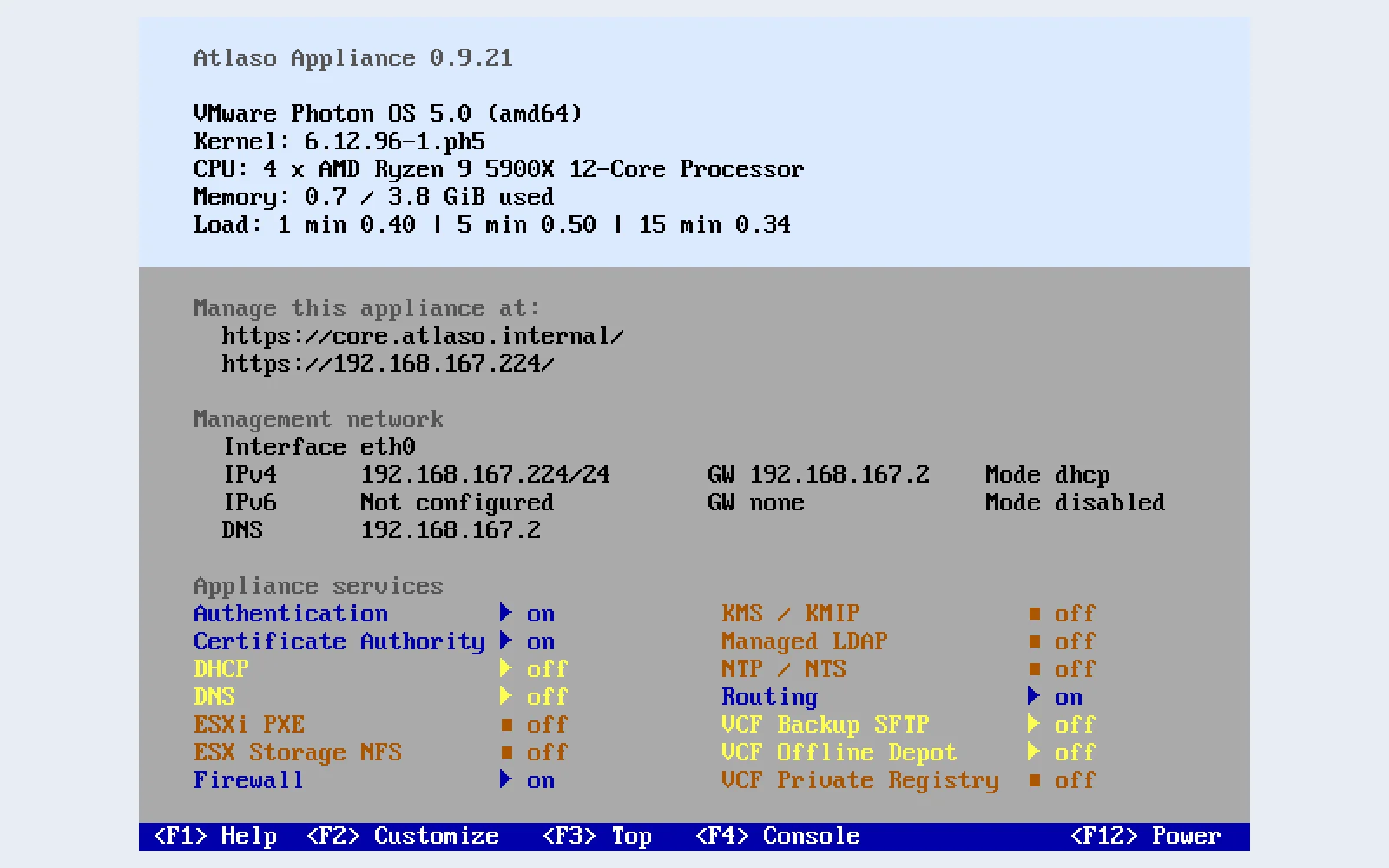Toggle the NTP / NTS 'off' state
This screenshot has width=1389, height=868.
tap(1076, 668)
